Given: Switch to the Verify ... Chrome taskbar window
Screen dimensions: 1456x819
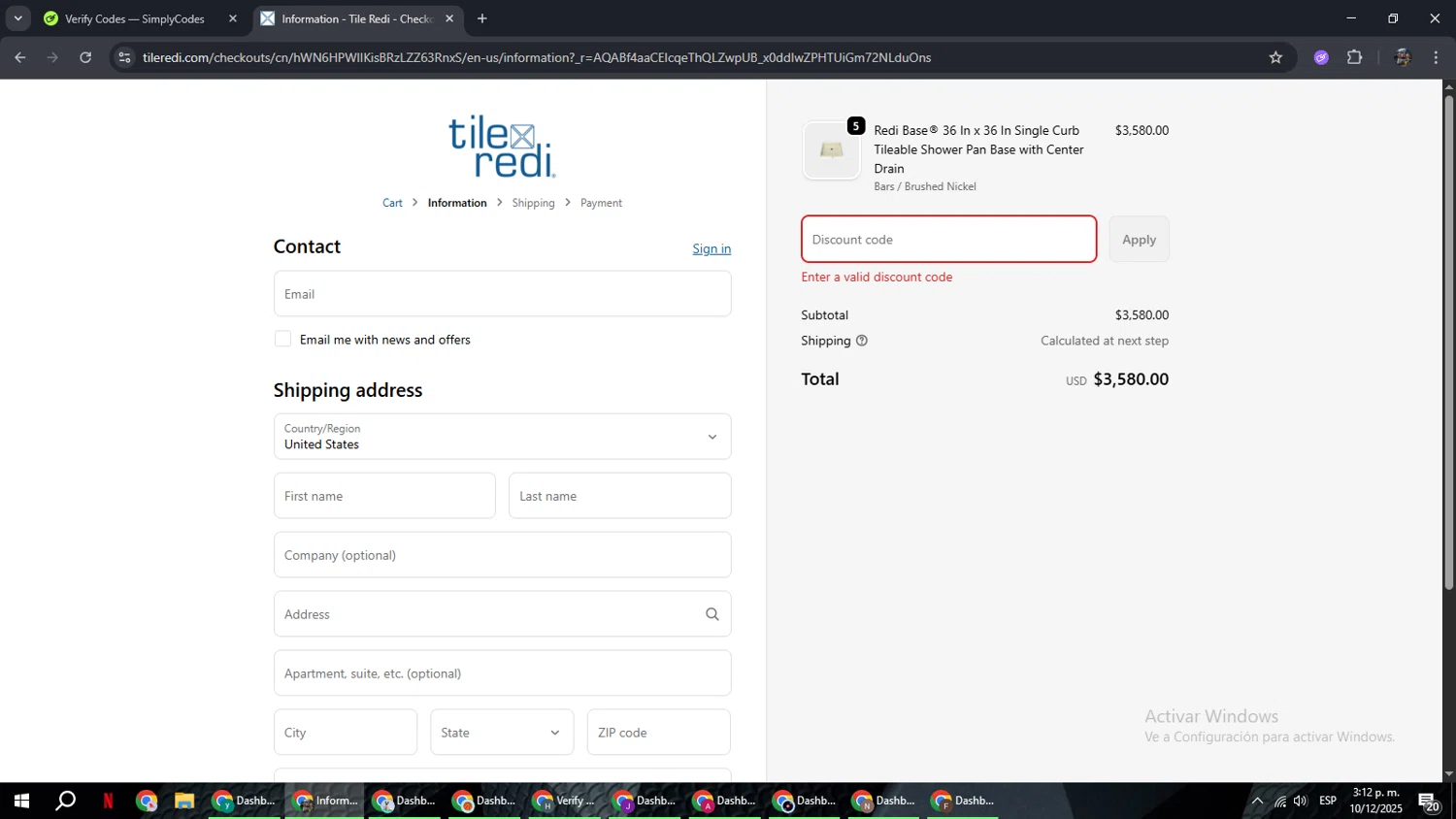Looking at the screenshot, I should coord(564,801).
